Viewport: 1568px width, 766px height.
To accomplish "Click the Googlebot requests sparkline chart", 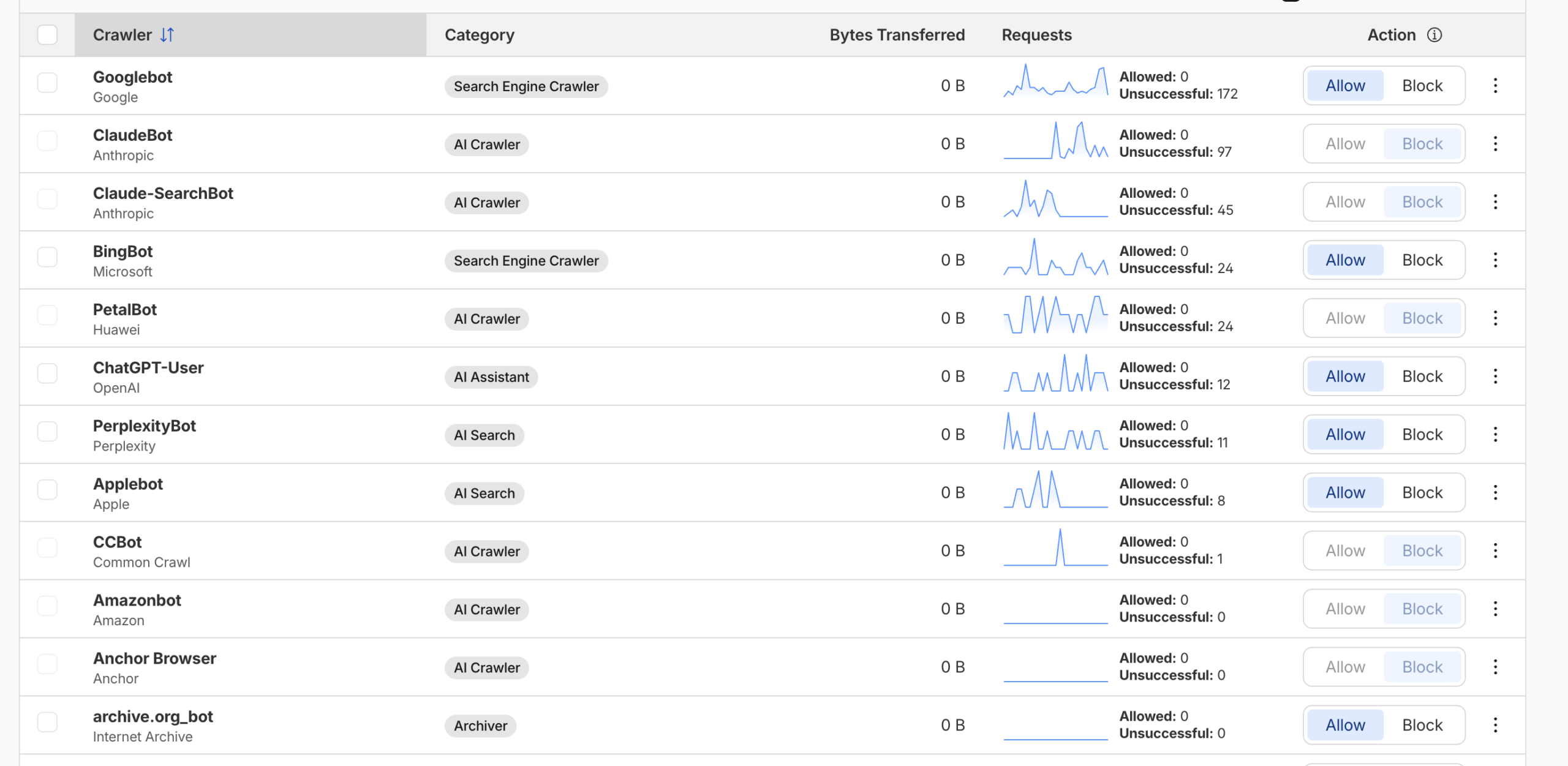I will point(1055,83).
